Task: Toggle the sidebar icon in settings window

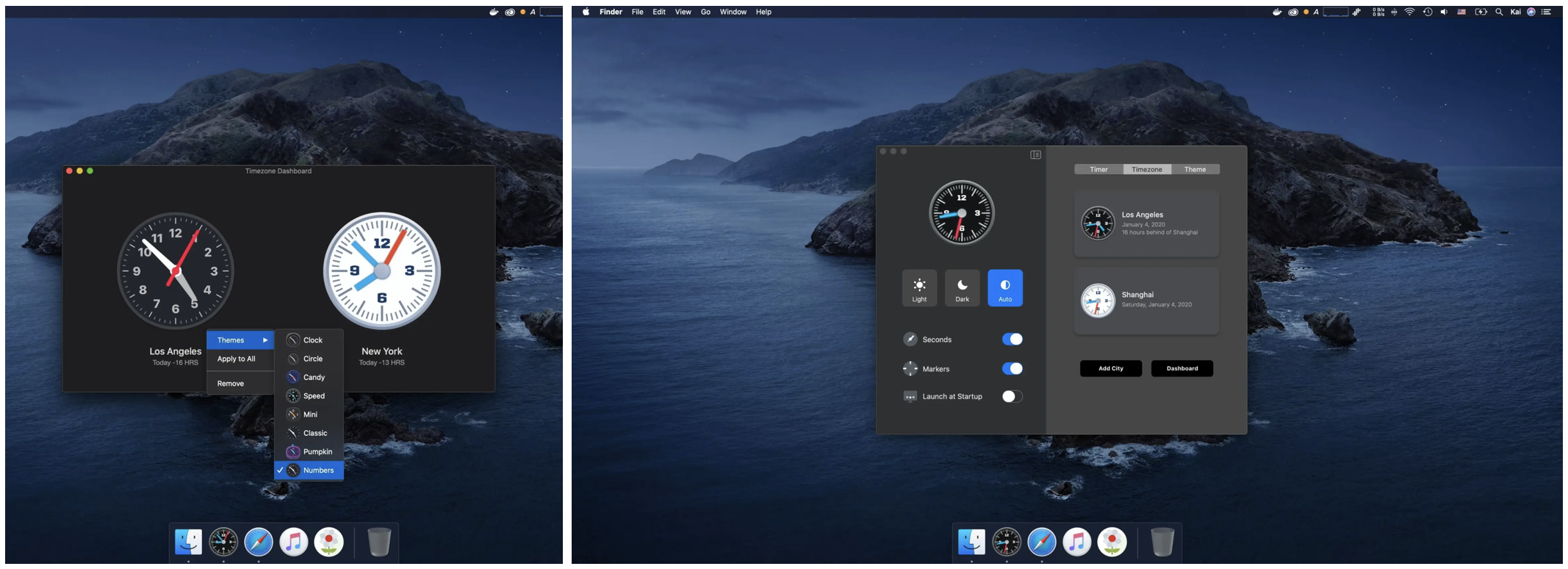Action: (x=1035, y=154)
